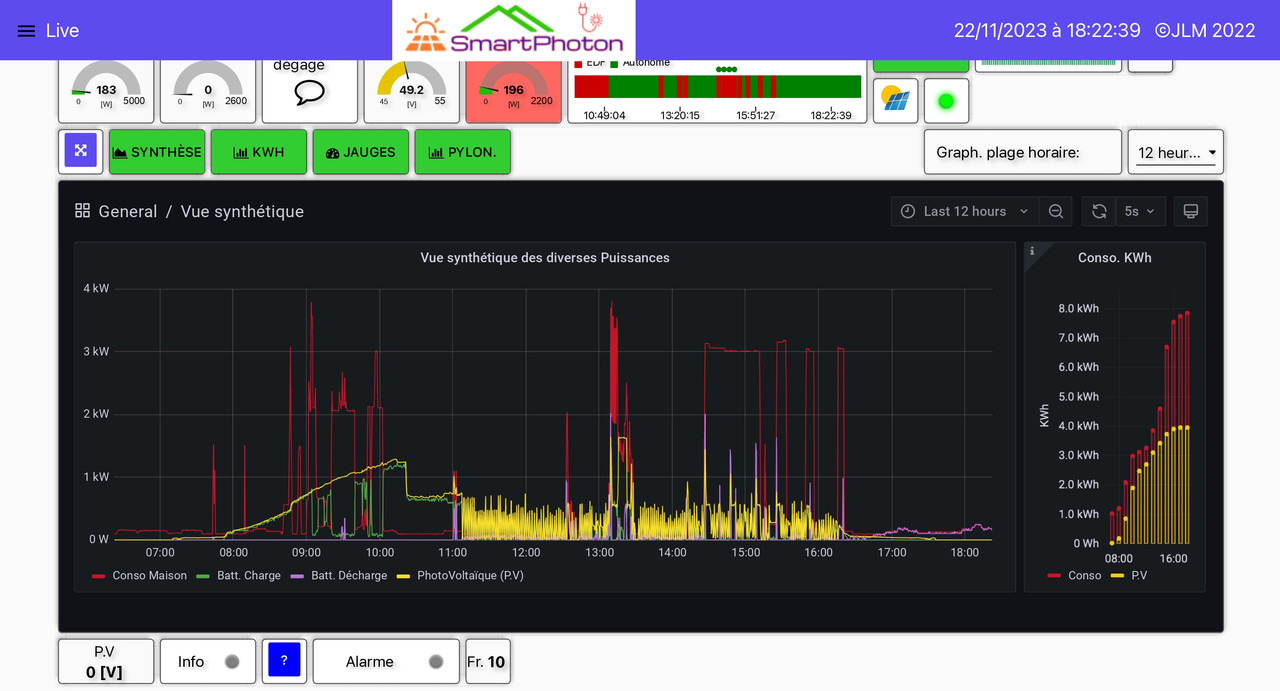Click the 0 W gauge with 2600 max
The width and height of the screenshot is (1280, 691).
click(x=208, y=90)
